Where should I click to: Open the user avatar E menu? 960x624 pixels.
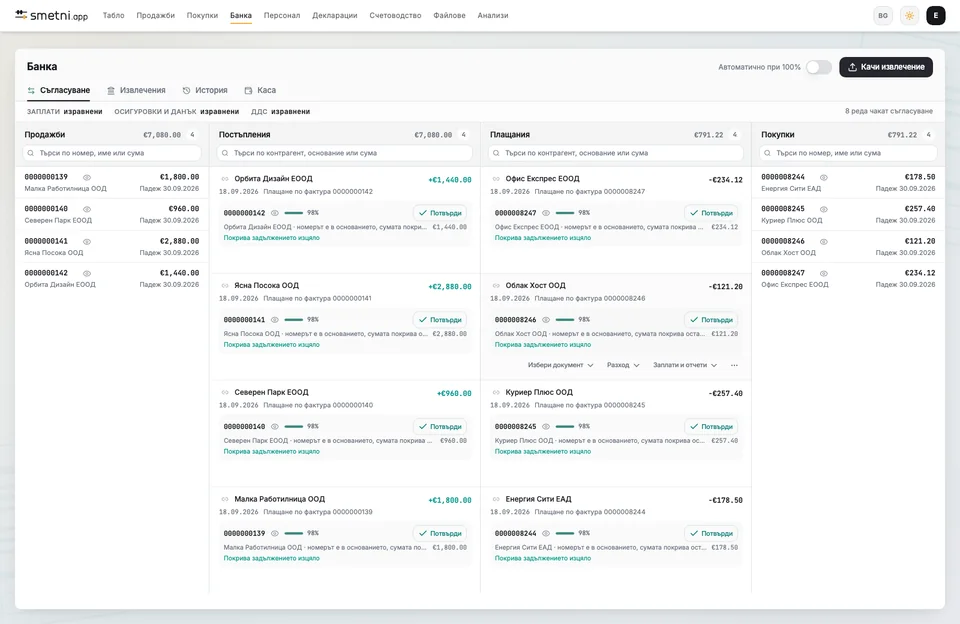click(x=936, y=16)
